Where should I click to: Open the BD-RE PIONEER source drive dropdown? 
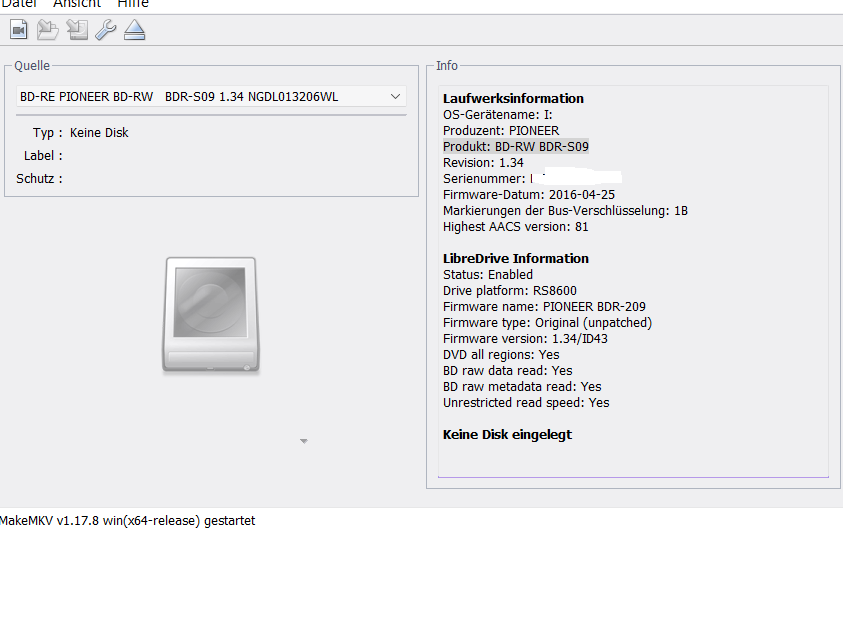(211, 96)
